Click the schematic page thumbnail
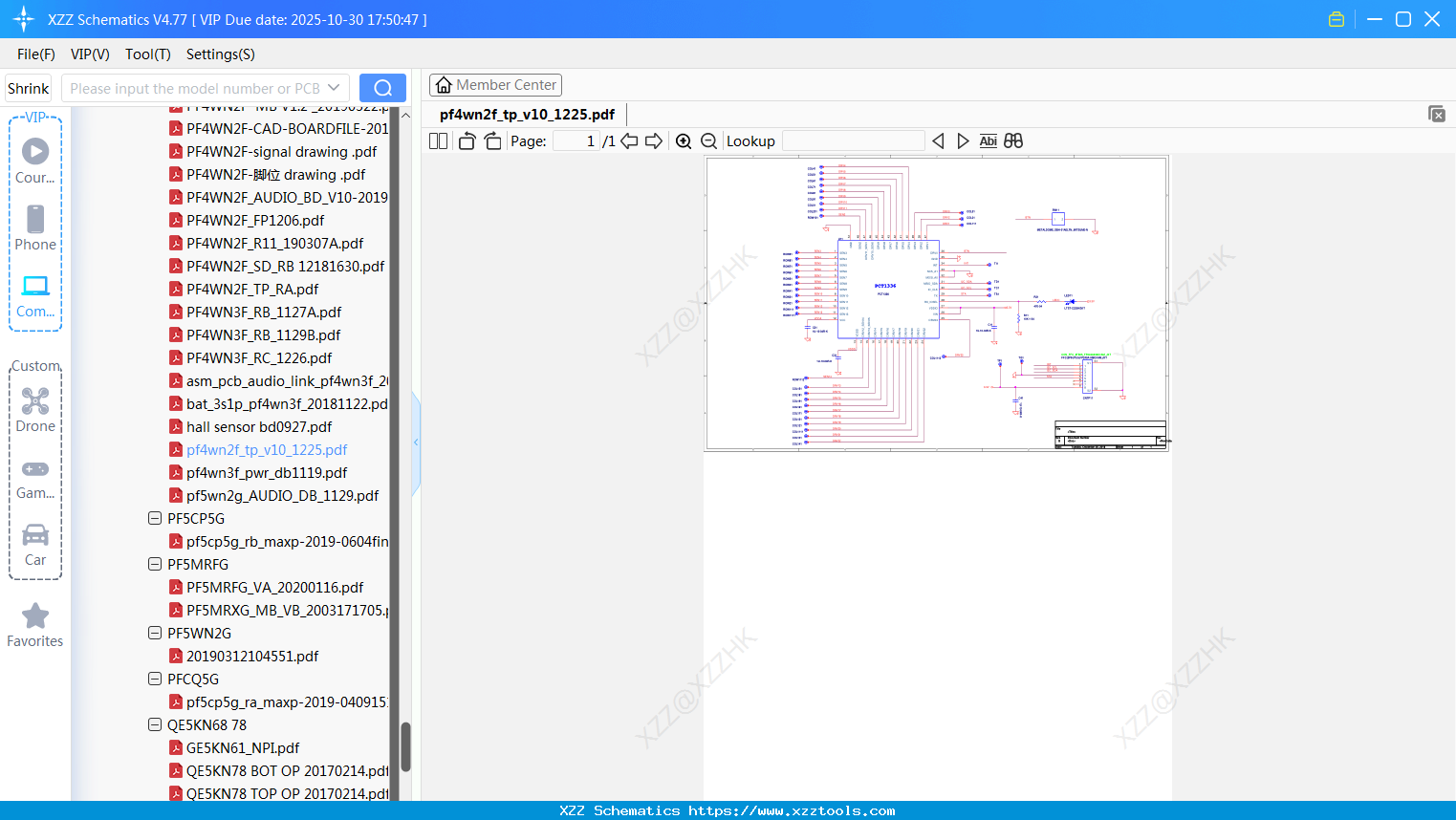The height and width of the screenshot is (820, 1456). [x=937, y=303]
